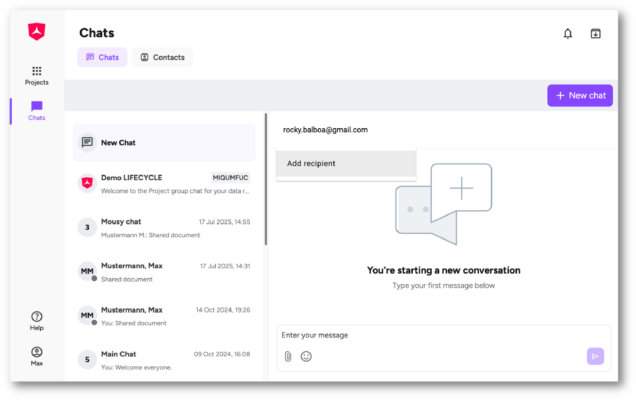Open the Mousy chat conversation
The image size is (636, 400).
[165, 227]
